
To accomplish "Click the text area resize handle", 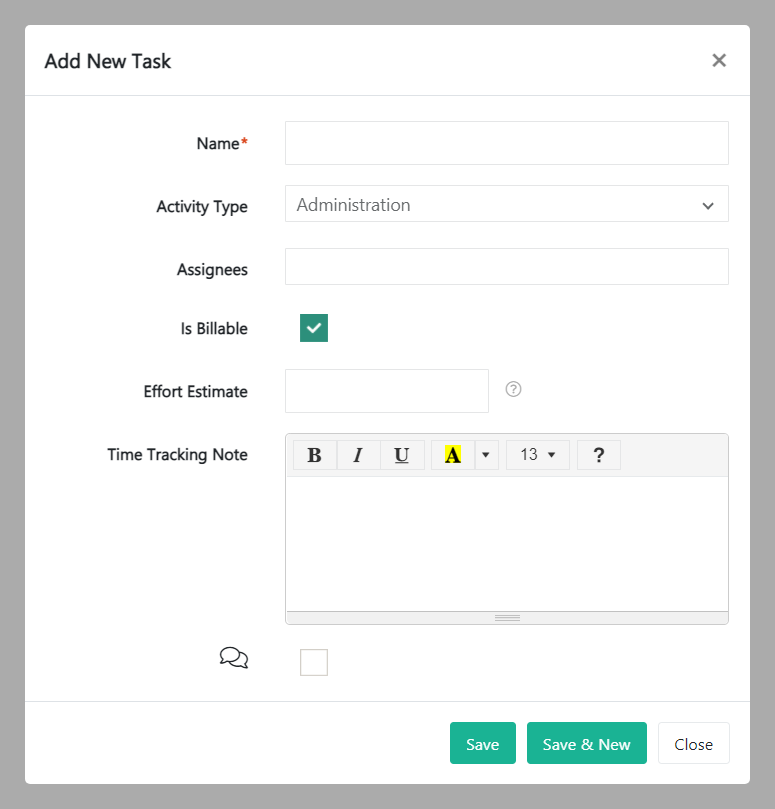I will (506, 617).
